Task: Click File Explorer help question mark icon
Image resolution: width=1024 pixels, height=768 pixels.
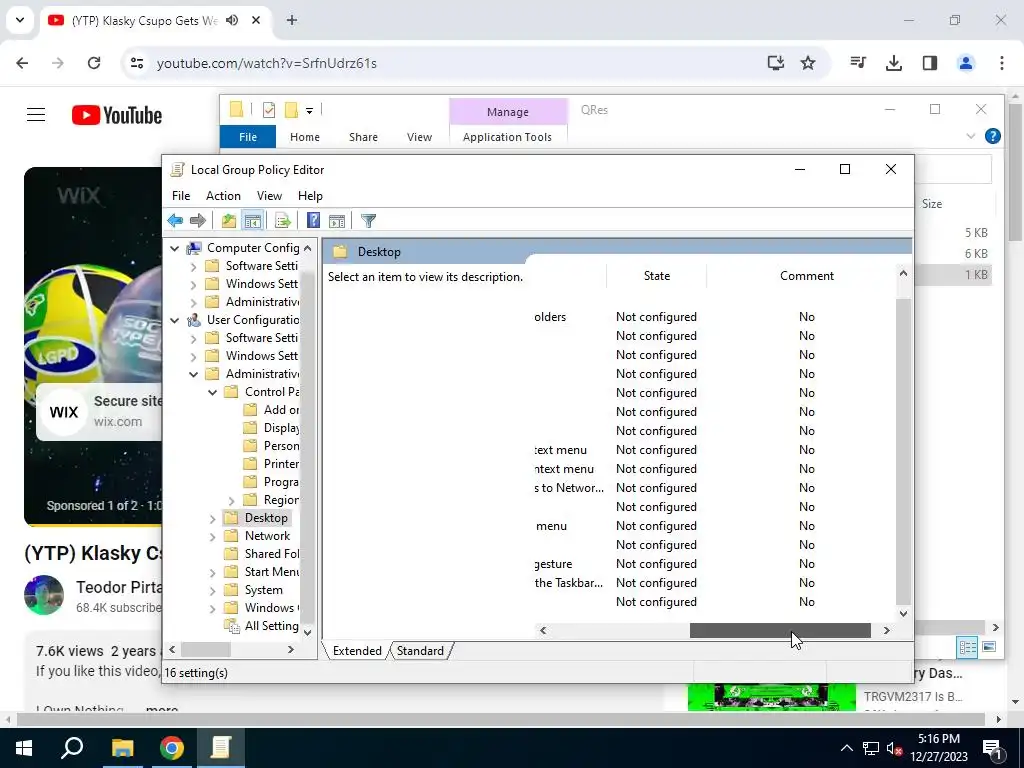Action: [993, 136]
